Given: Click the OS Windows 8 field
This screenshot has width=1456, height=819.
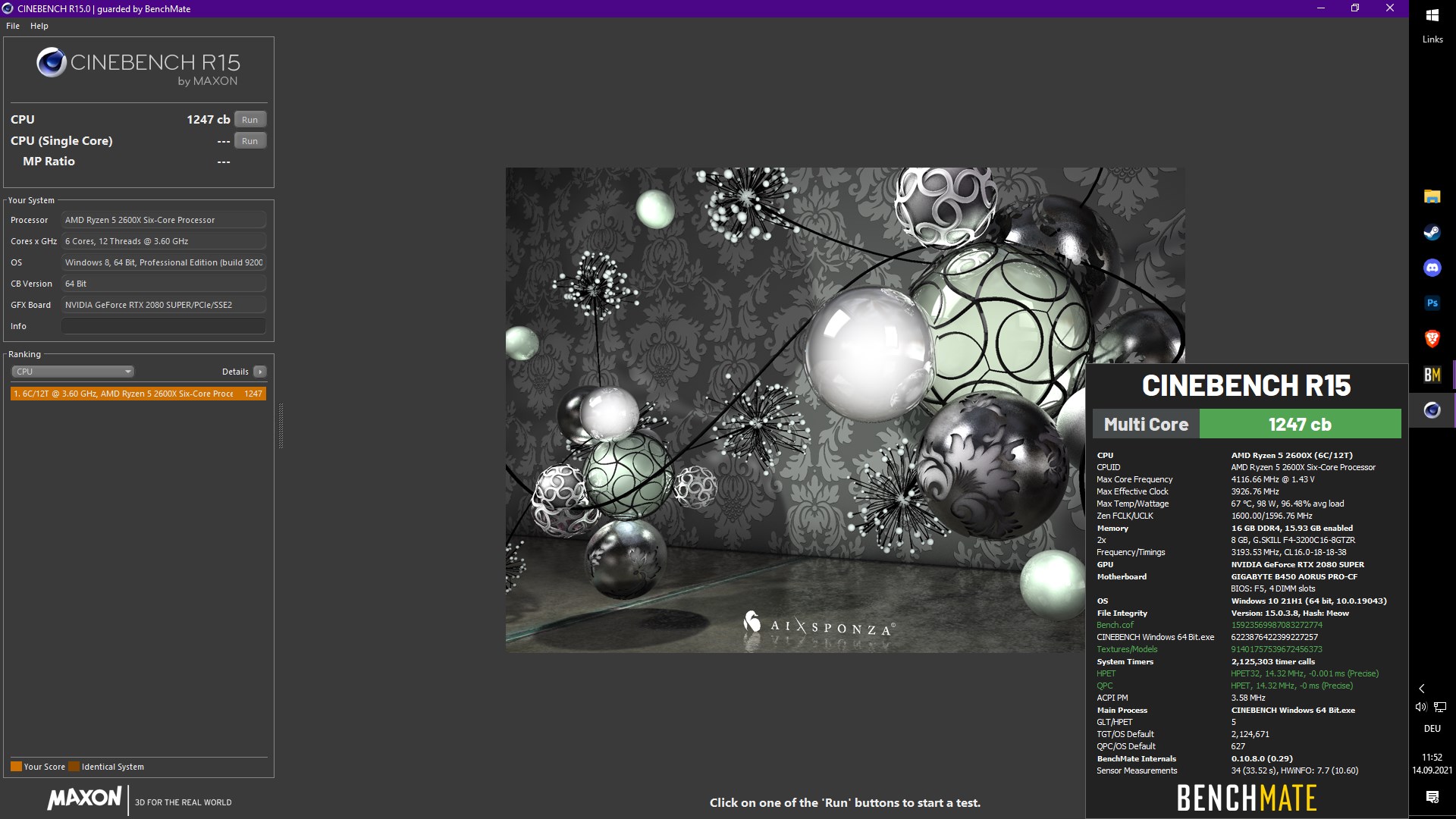Looking at the screenshot, I should click(164, 262).
